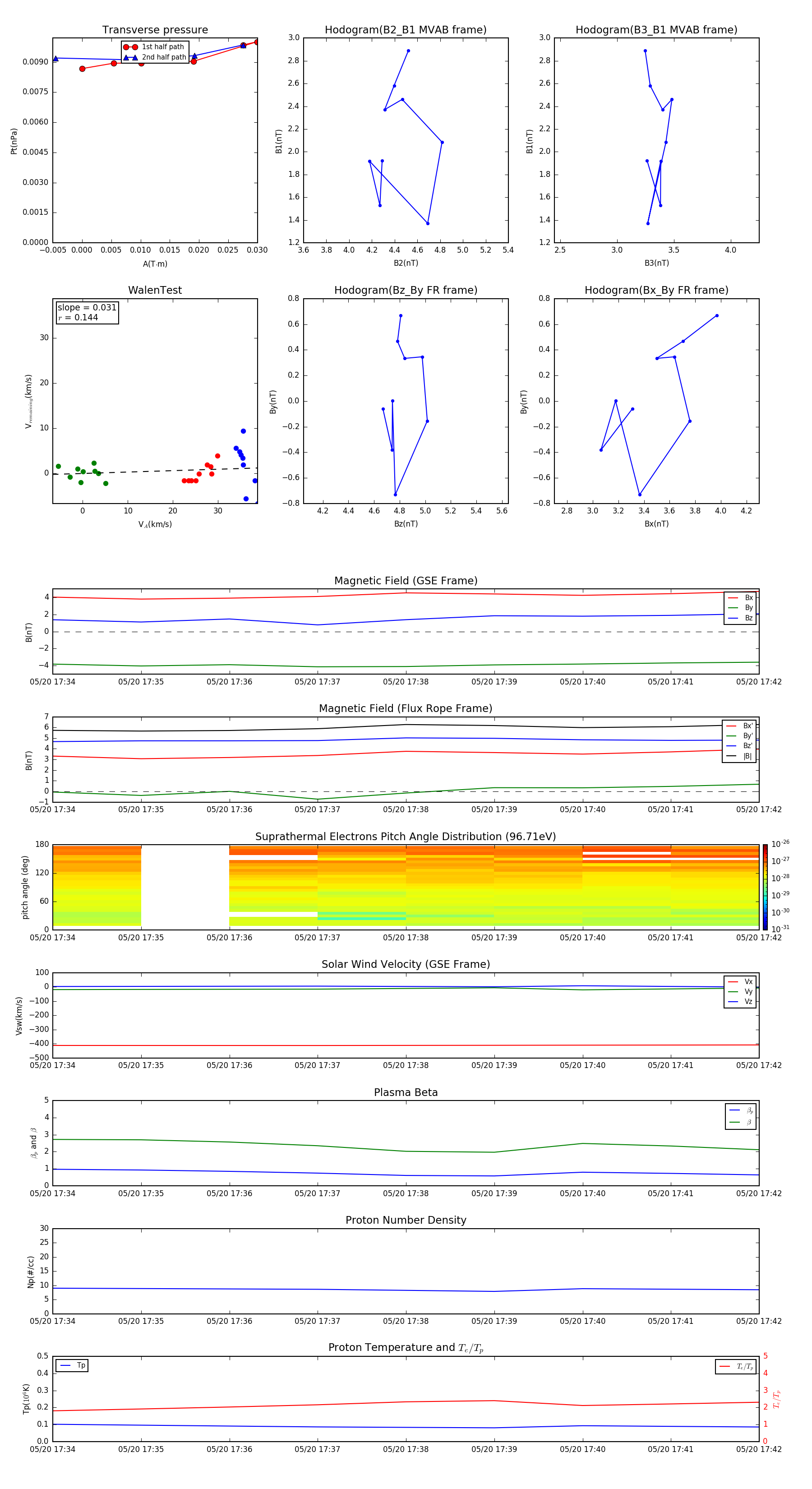Click the 'Np(#/cc)' axis label
The image size is (812, 1489).
(x=31, y=1271)
